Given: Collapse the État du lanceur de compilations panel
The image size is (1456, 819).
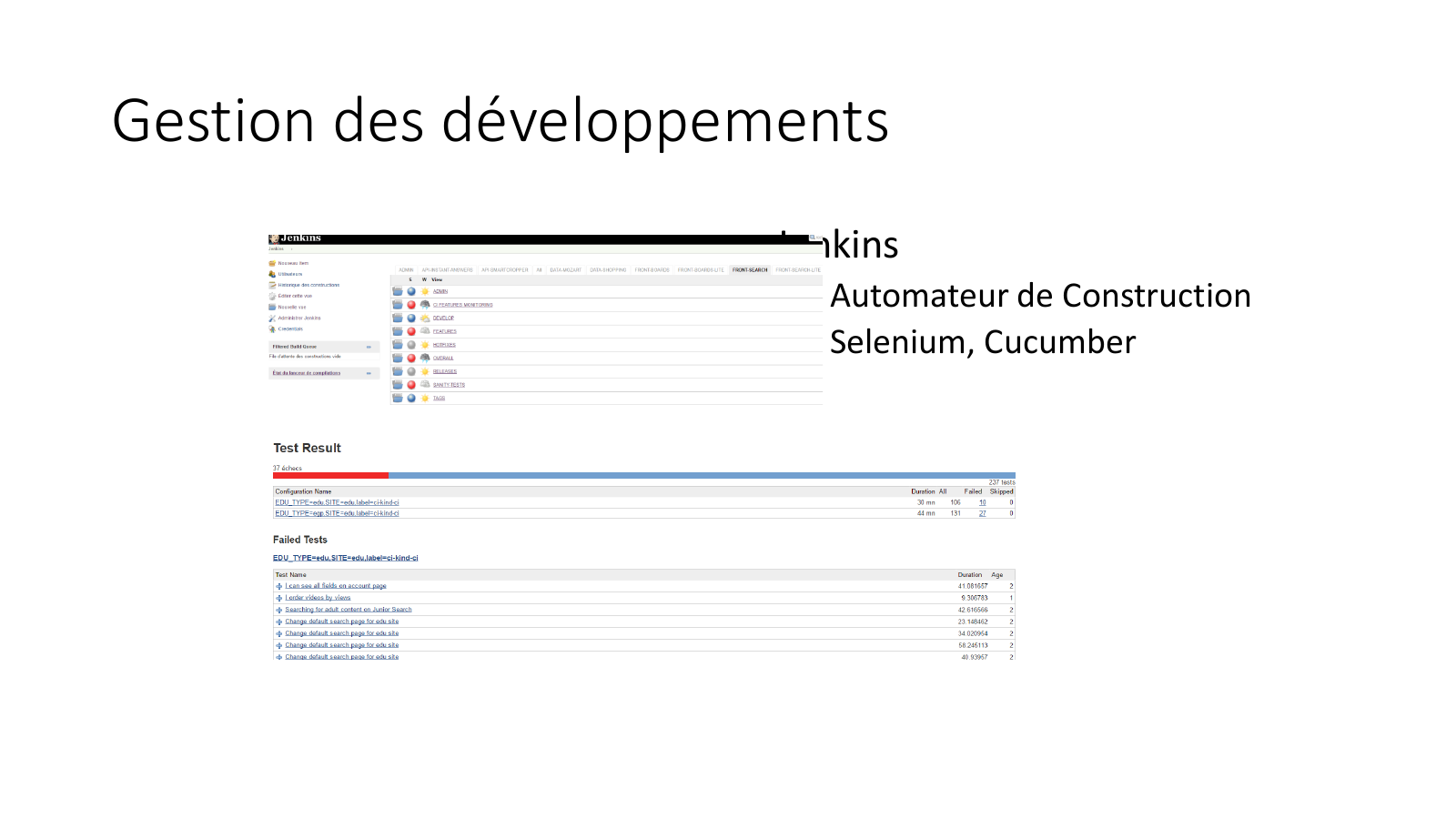Looking at the screenshot, I should coord(369,373).
